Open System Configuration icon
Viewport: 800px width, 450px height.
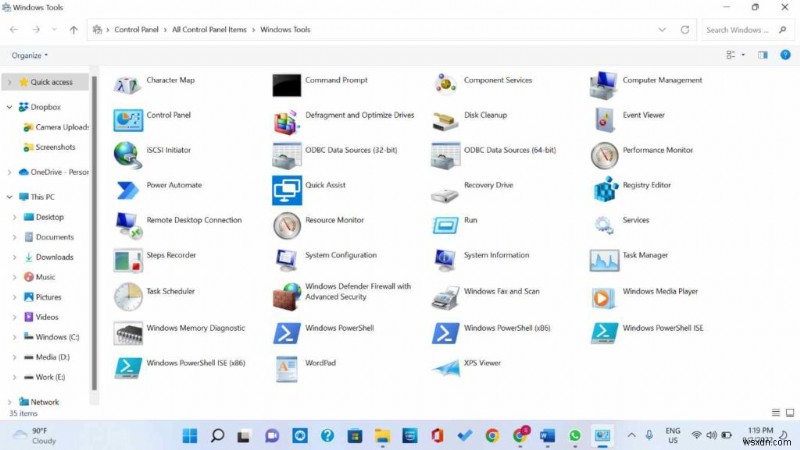point(286,260)
